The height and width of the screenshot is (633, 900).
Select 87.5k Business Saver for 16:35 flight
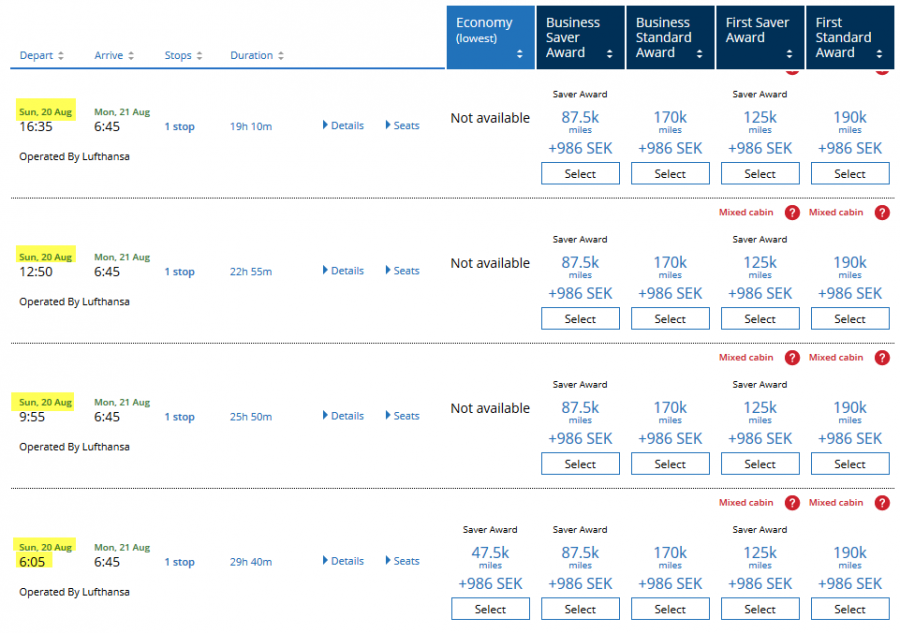click(x=580, y=174)
